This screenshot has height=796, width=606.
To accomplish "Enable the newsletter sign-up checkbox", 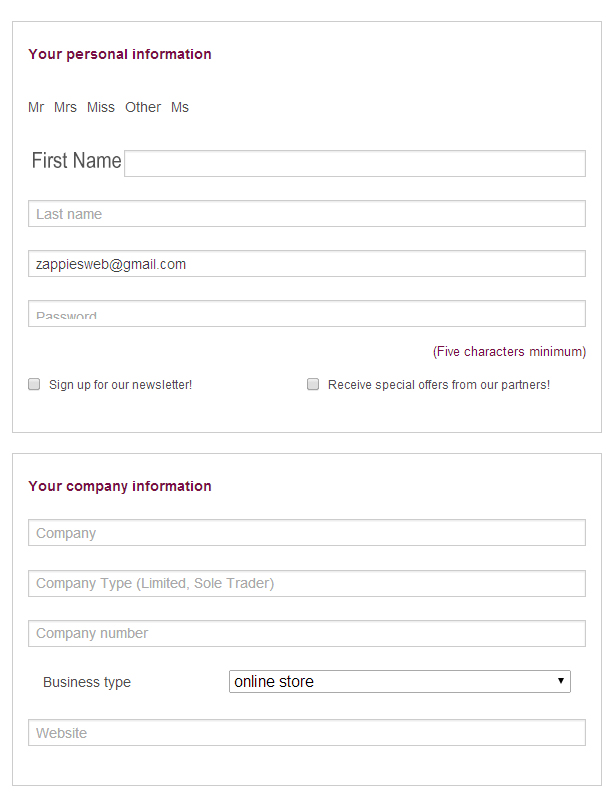I will 34,384.
